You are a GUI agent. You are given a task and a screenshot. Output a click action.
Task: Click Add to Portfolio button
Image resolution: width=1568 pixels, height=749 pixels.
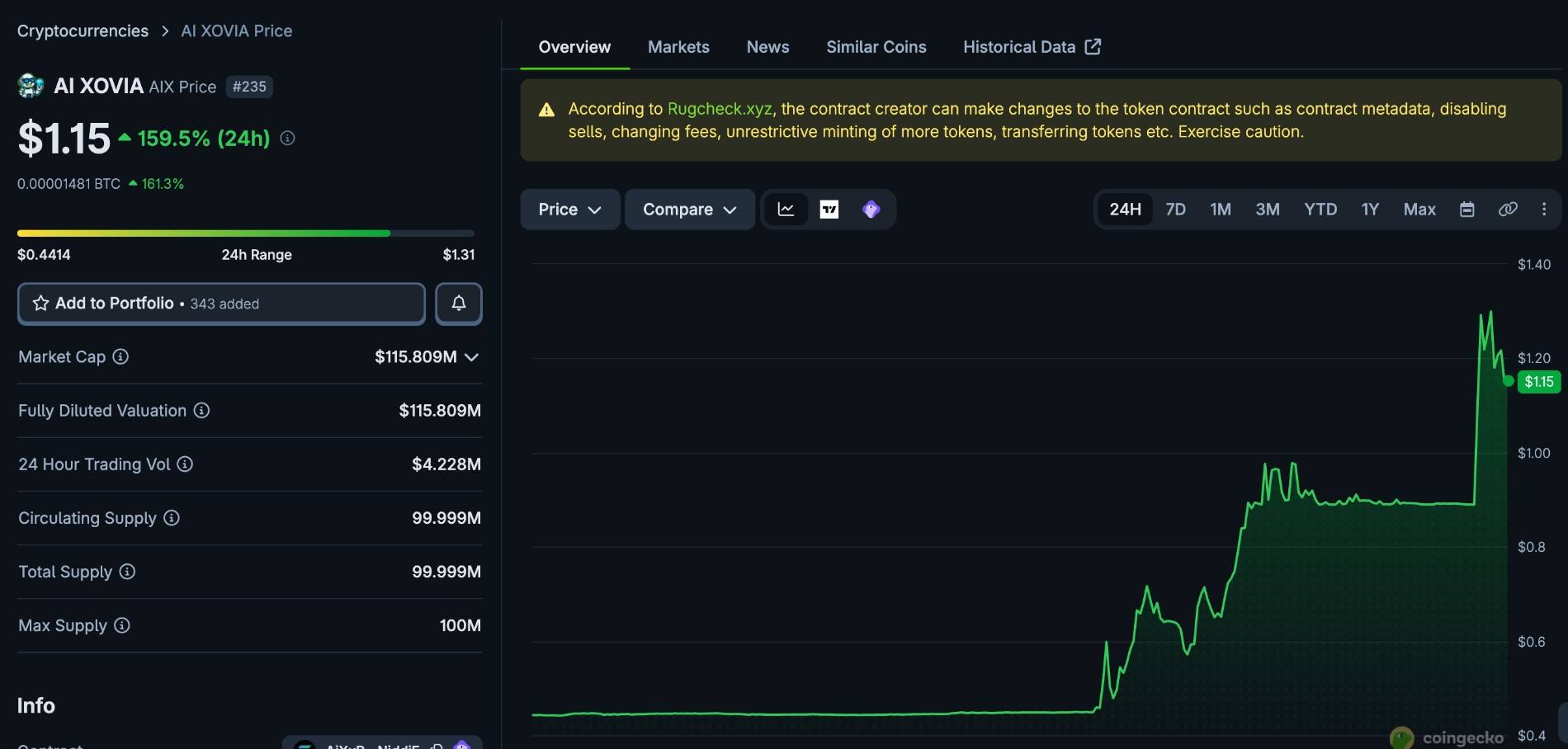(221, 304)
